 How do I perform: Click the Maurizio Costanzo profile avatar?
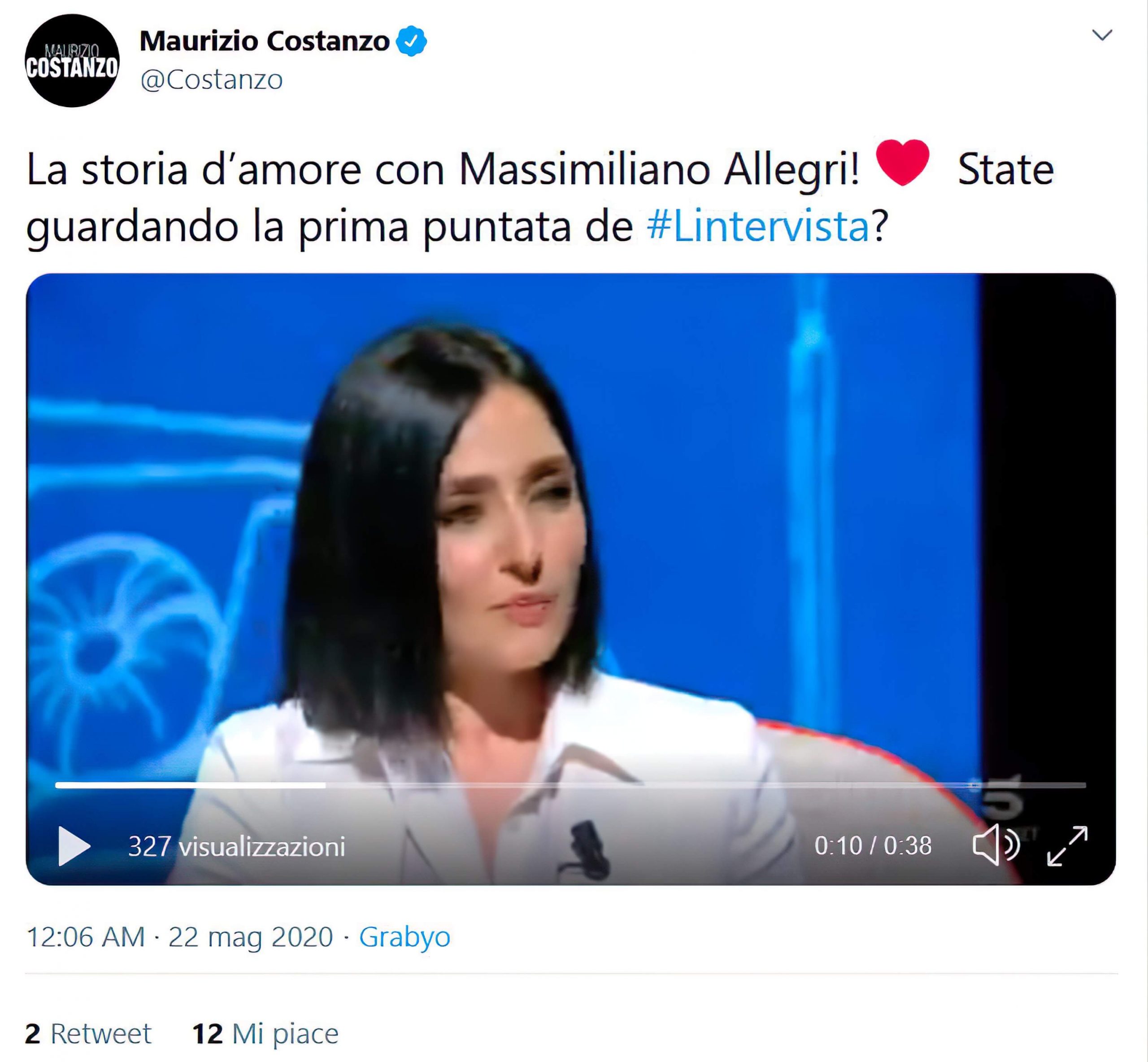pyautogui.click(x=72, y=61)
